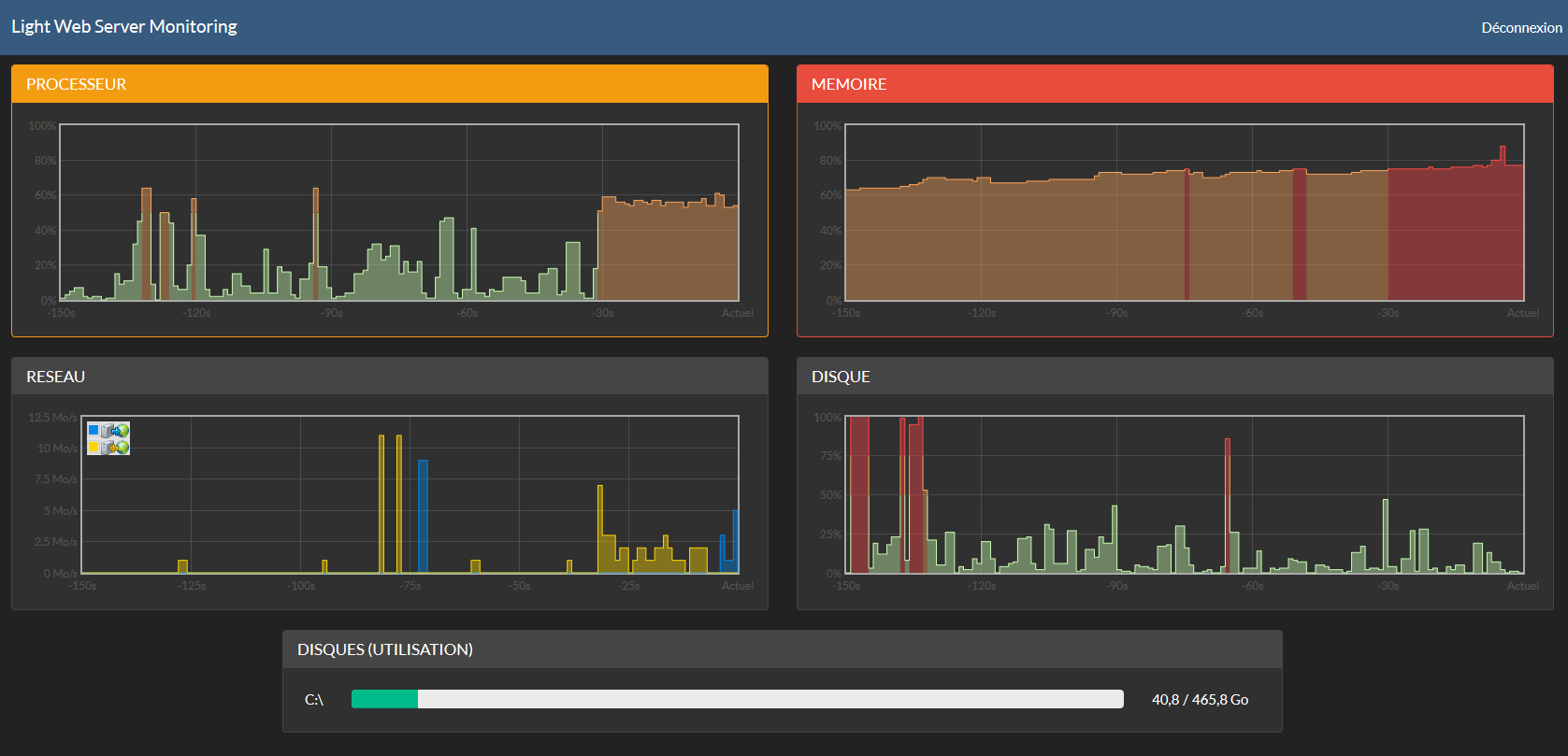Image resolution: width=1568 pixels, height=756 pixels.
Task: Click the DISQUE panel header
Action: [x=1174, y=377]
